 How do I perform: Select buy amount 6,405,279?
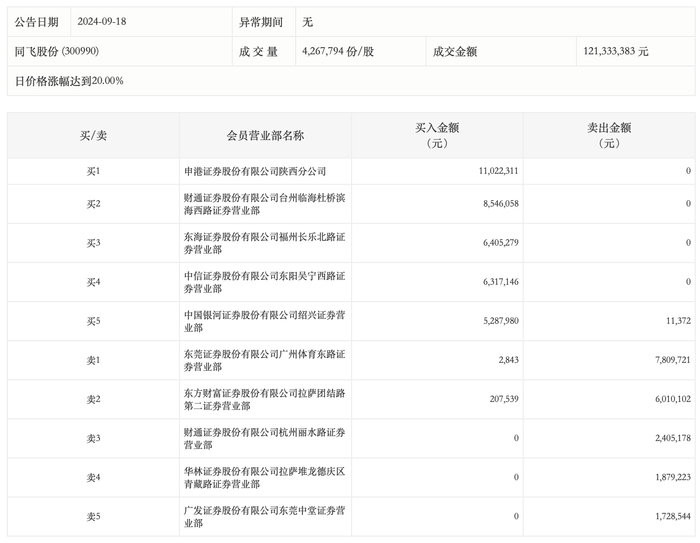[x=500, y=243]
